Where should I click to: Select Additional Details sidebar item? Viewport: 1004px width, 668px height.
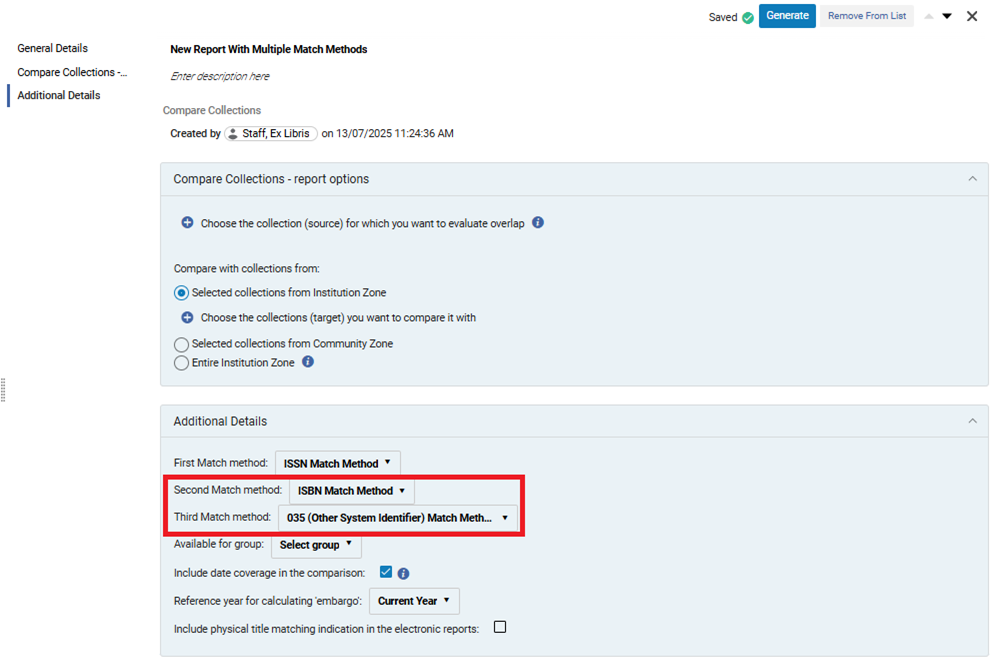(59, 95)
